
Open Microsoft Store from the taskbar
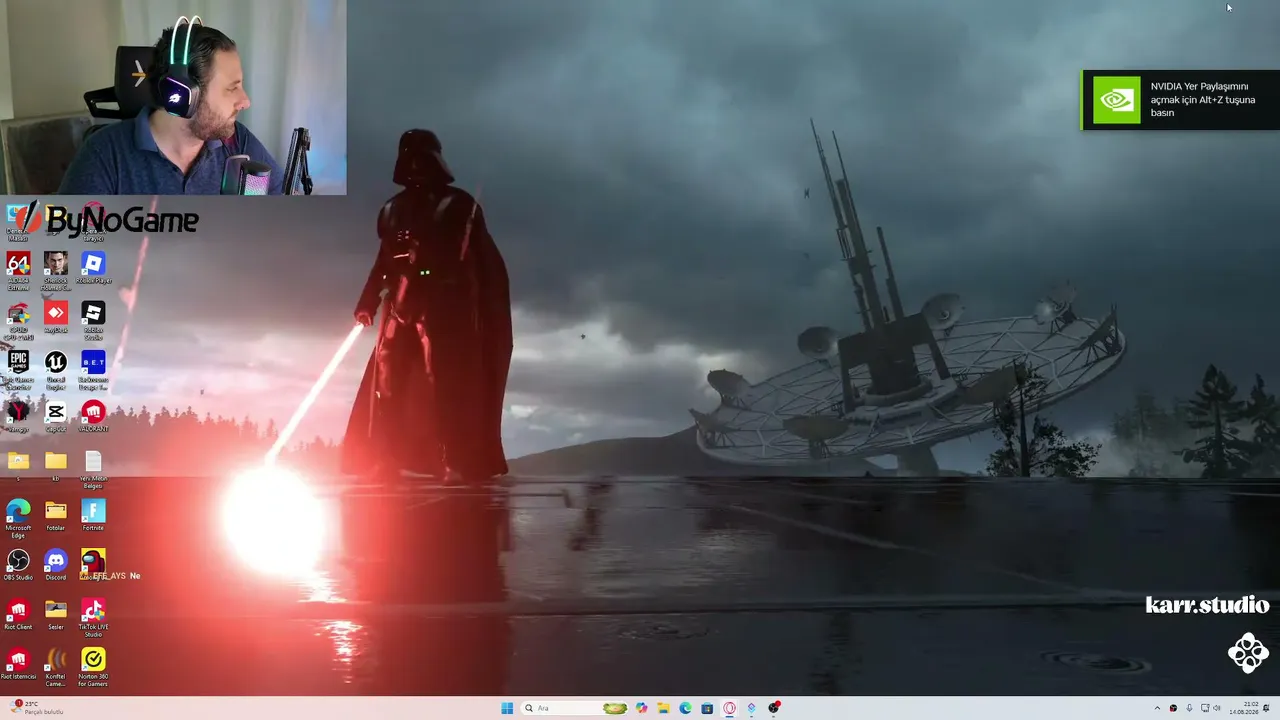point(707,708)
